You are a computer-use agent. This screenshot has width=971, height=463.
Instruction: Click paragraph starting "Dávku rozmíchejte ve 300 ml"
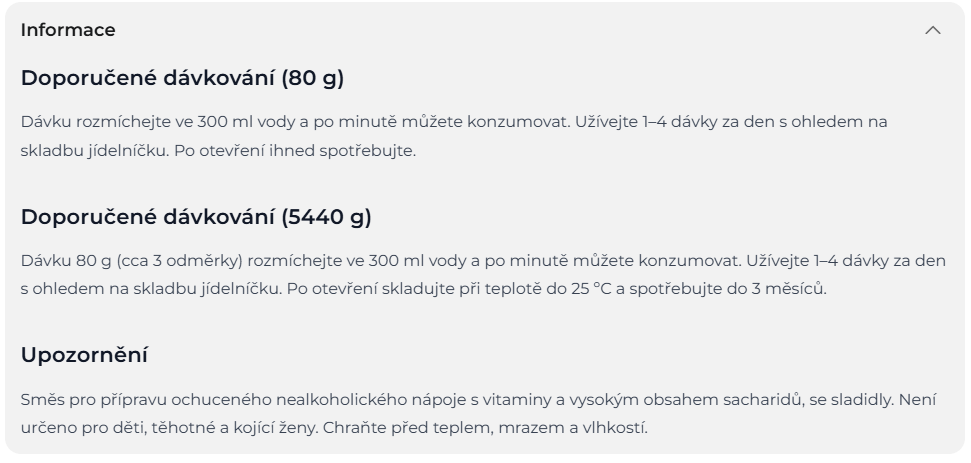click(454, 122)
